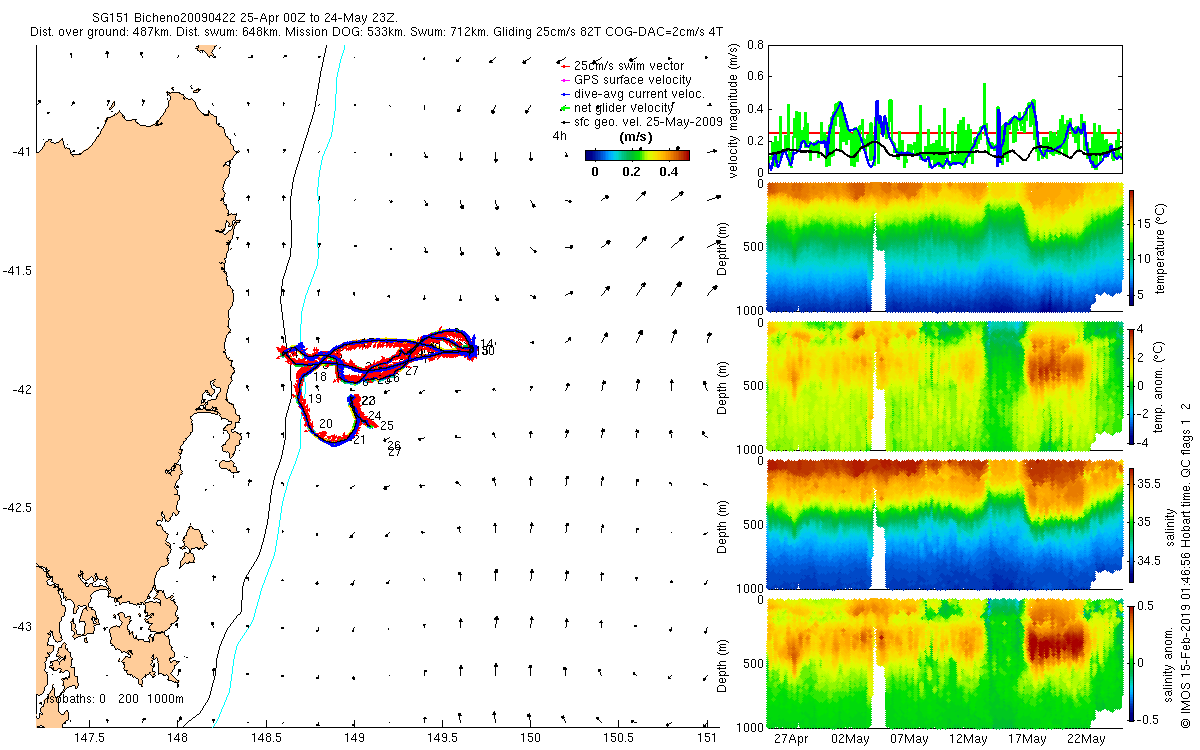1200x750 pixels.
Task: Click the '0.8' velocity axis tick
Action: [755, 45]
